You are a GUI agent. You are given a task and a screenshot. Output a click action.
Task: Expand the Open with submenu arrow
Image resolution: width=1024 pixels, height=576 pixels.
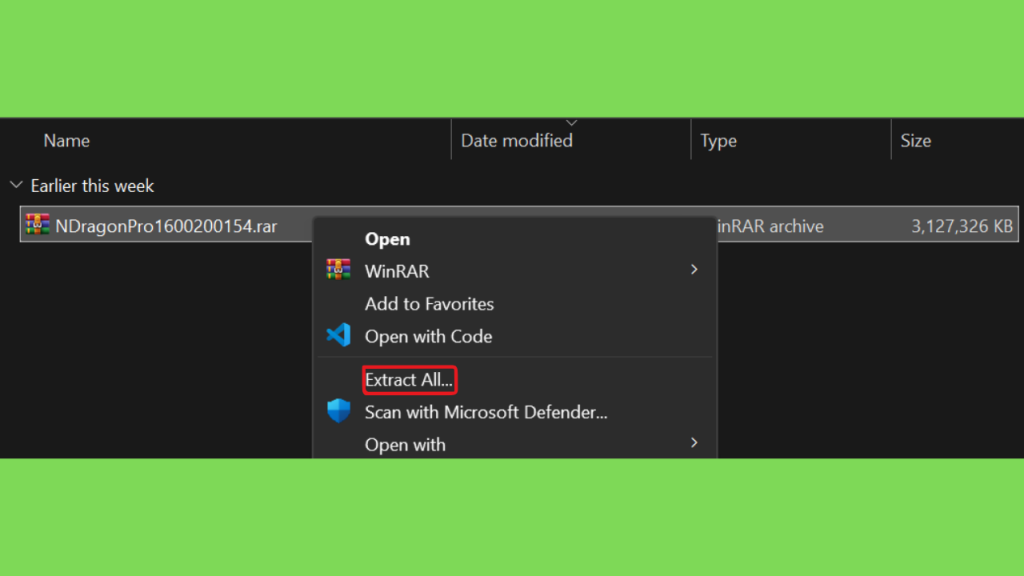pyautogui.click(x=694, y=443)
